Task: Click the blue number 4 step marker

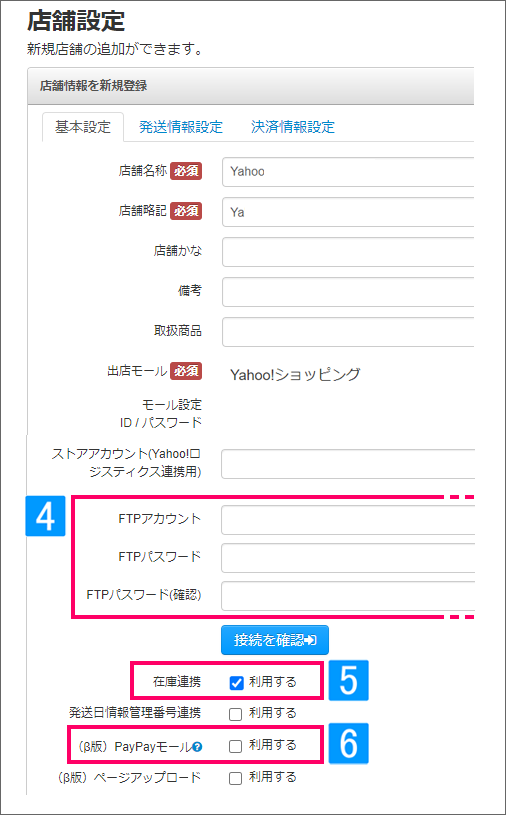Action: 45,516
